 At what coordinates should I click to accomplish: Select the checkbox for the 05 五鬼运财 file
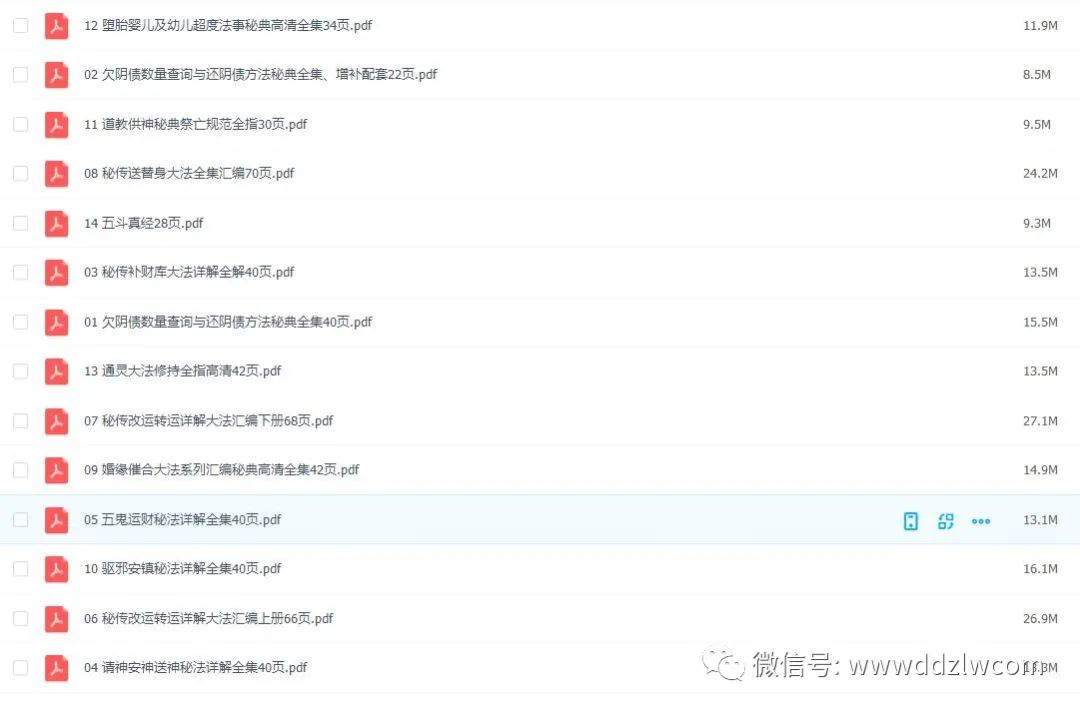pyautogui.click(x=21, y=519)
